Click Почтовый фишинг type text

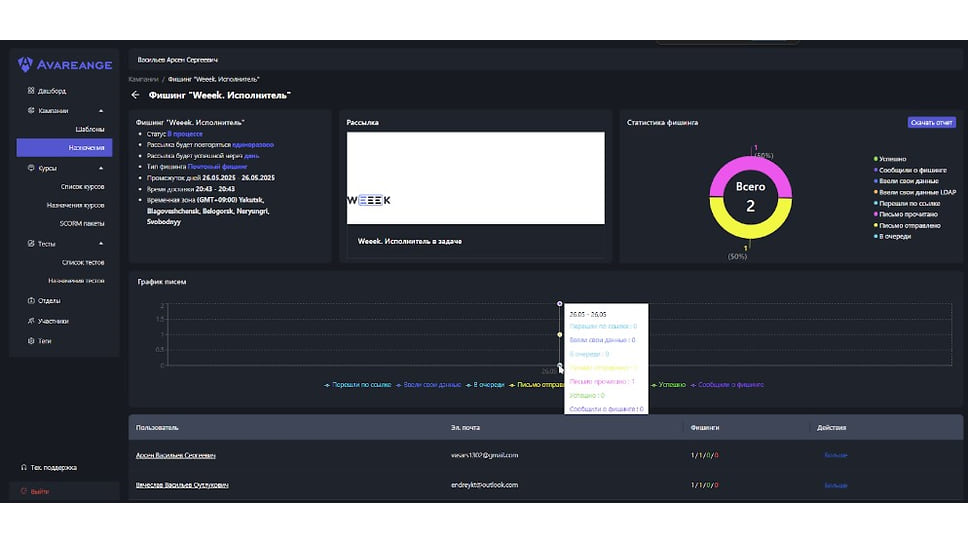(x=217, y=167)
